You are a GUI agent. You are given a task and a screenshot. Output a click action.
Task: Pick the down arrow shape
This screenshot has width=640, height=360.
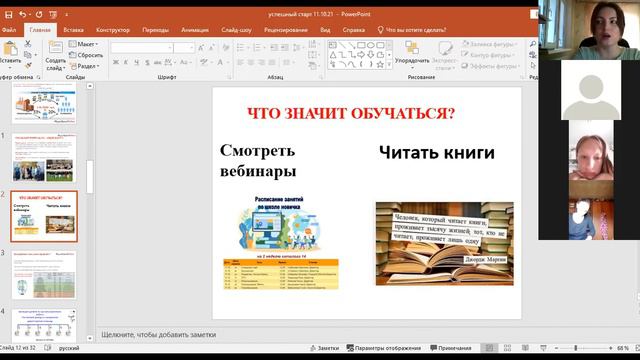pyautogui.click(x=371, y=55)
